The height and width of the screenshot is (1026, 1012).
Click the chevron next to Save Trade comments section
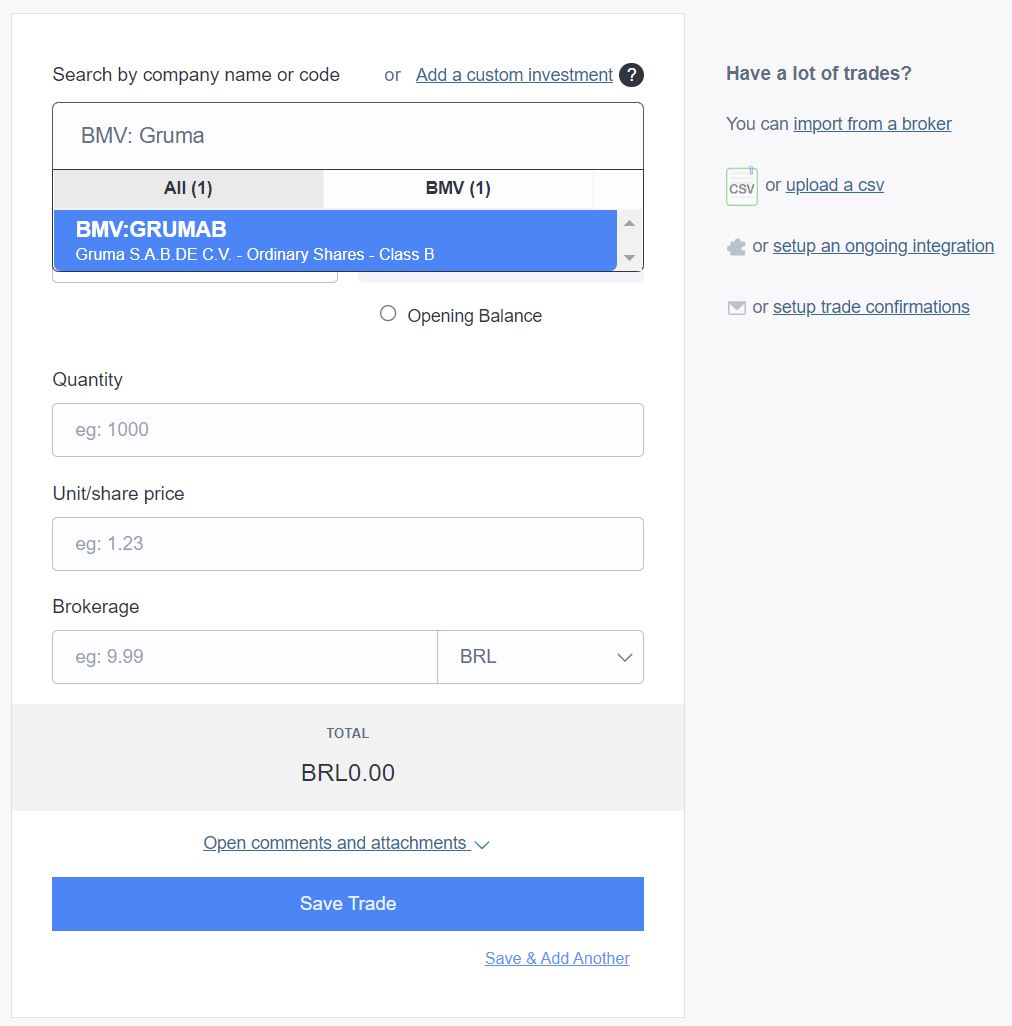click(x=481, y=845)
